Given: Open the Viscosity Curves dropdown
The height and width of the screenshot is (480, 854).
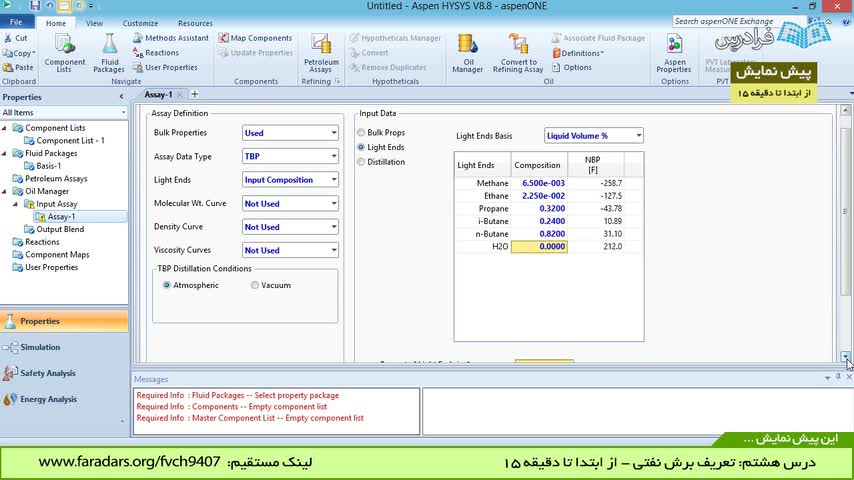Looking at the screenshot, I should (290, 251).
